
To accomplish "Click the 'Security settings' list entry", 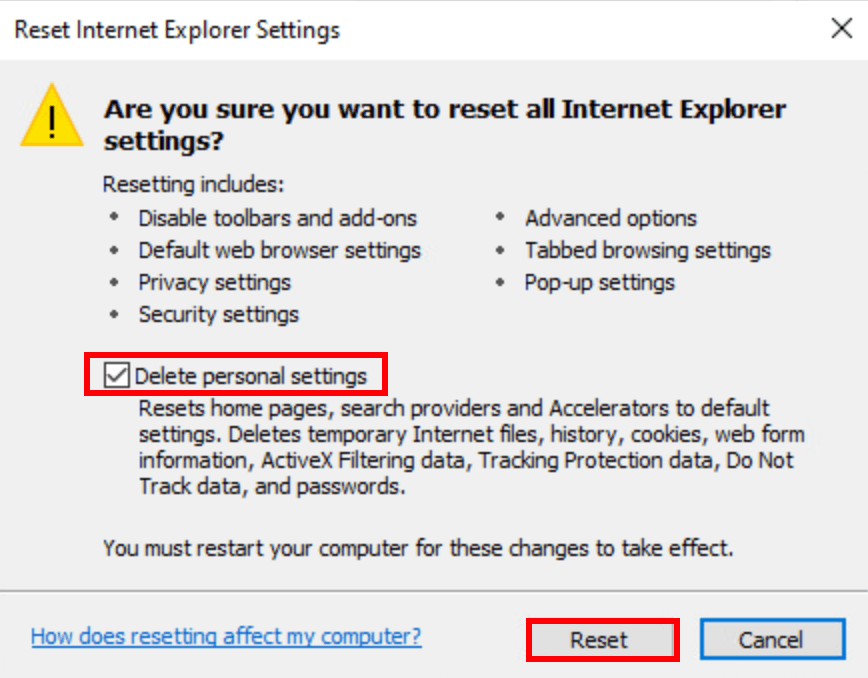I will 218,314.
